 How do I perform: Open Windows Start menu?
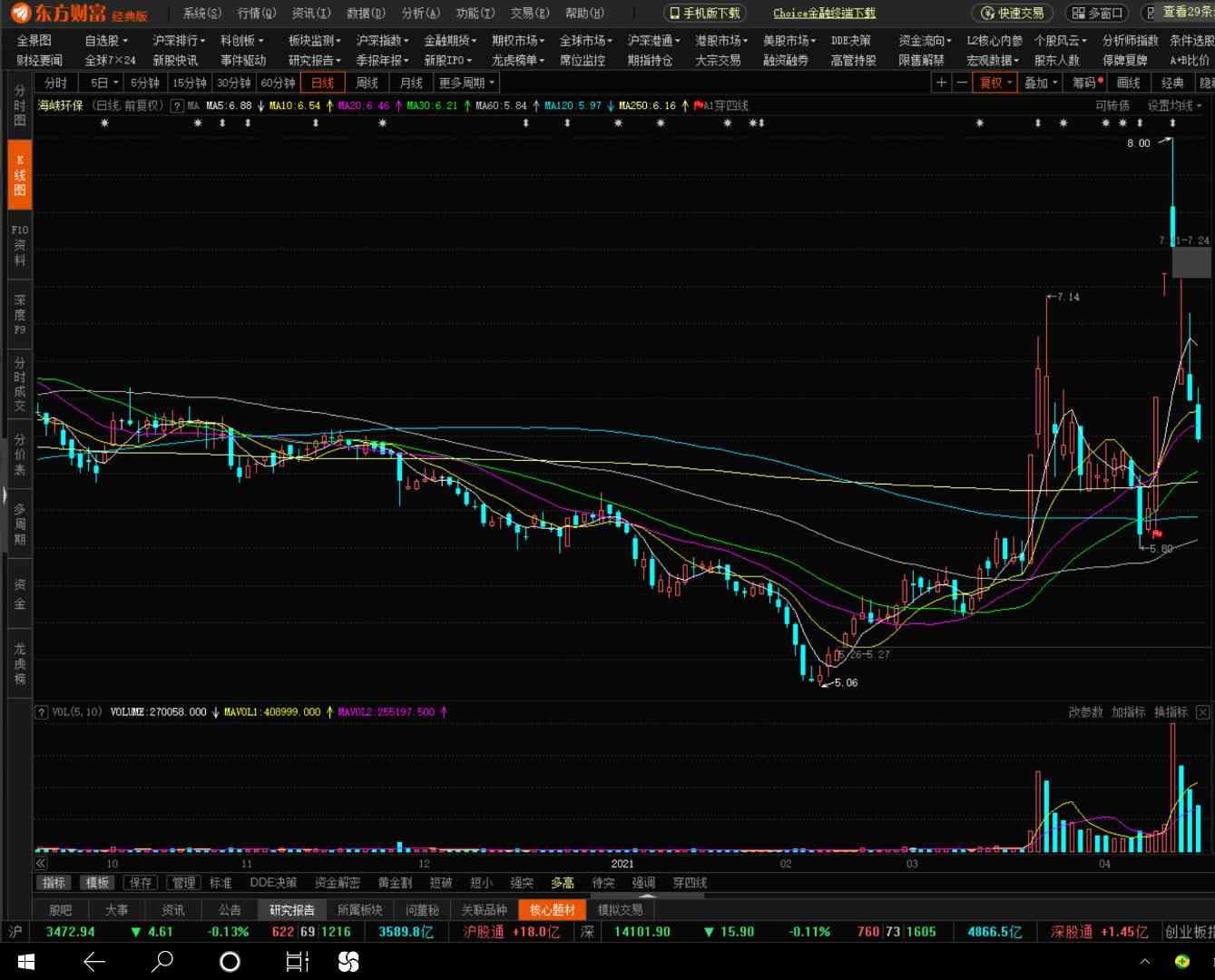[x=25, y=961]
